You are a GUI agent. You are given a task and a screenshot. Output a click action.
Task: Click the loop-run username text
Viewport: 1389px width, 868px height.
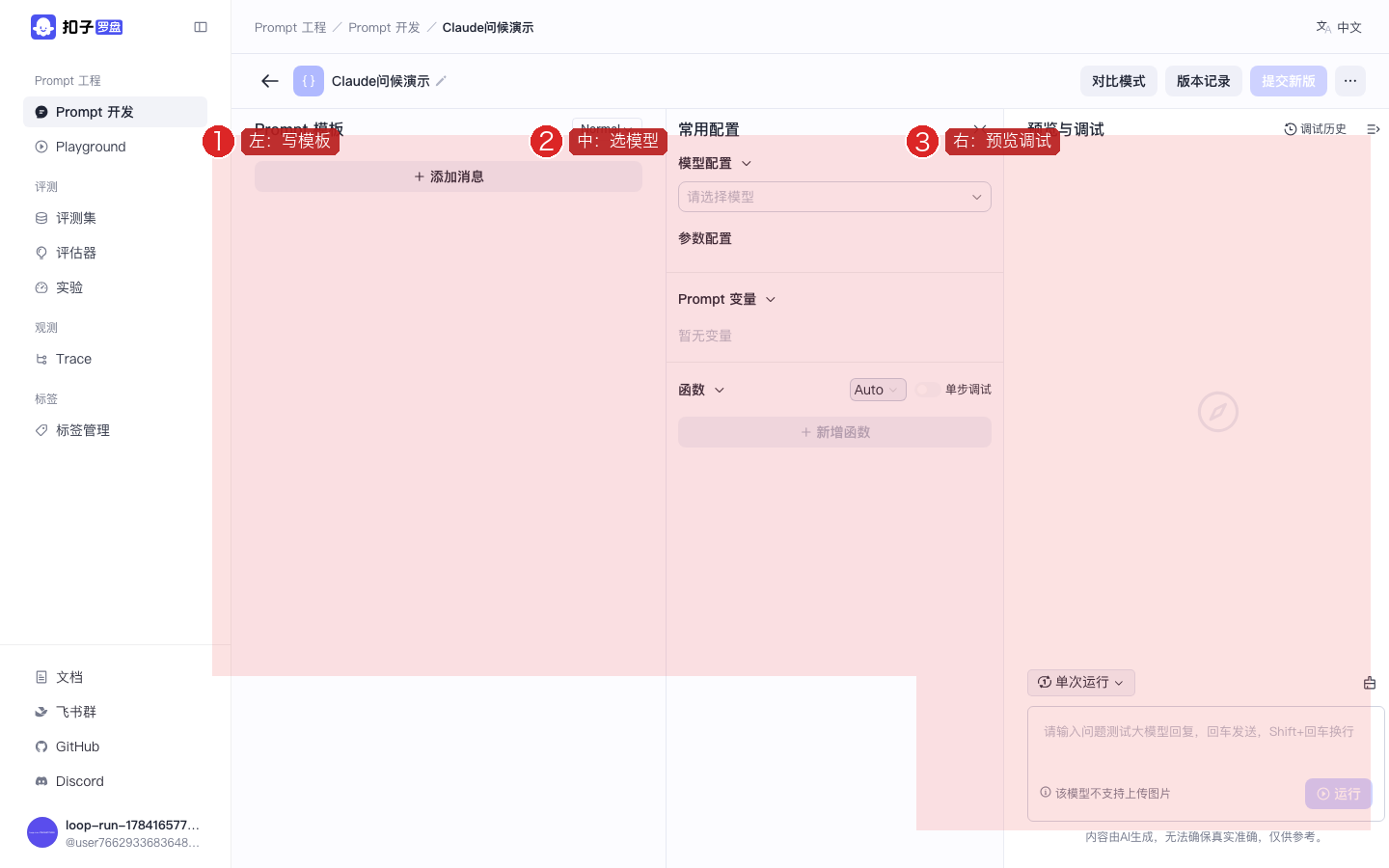click(132, 825)
